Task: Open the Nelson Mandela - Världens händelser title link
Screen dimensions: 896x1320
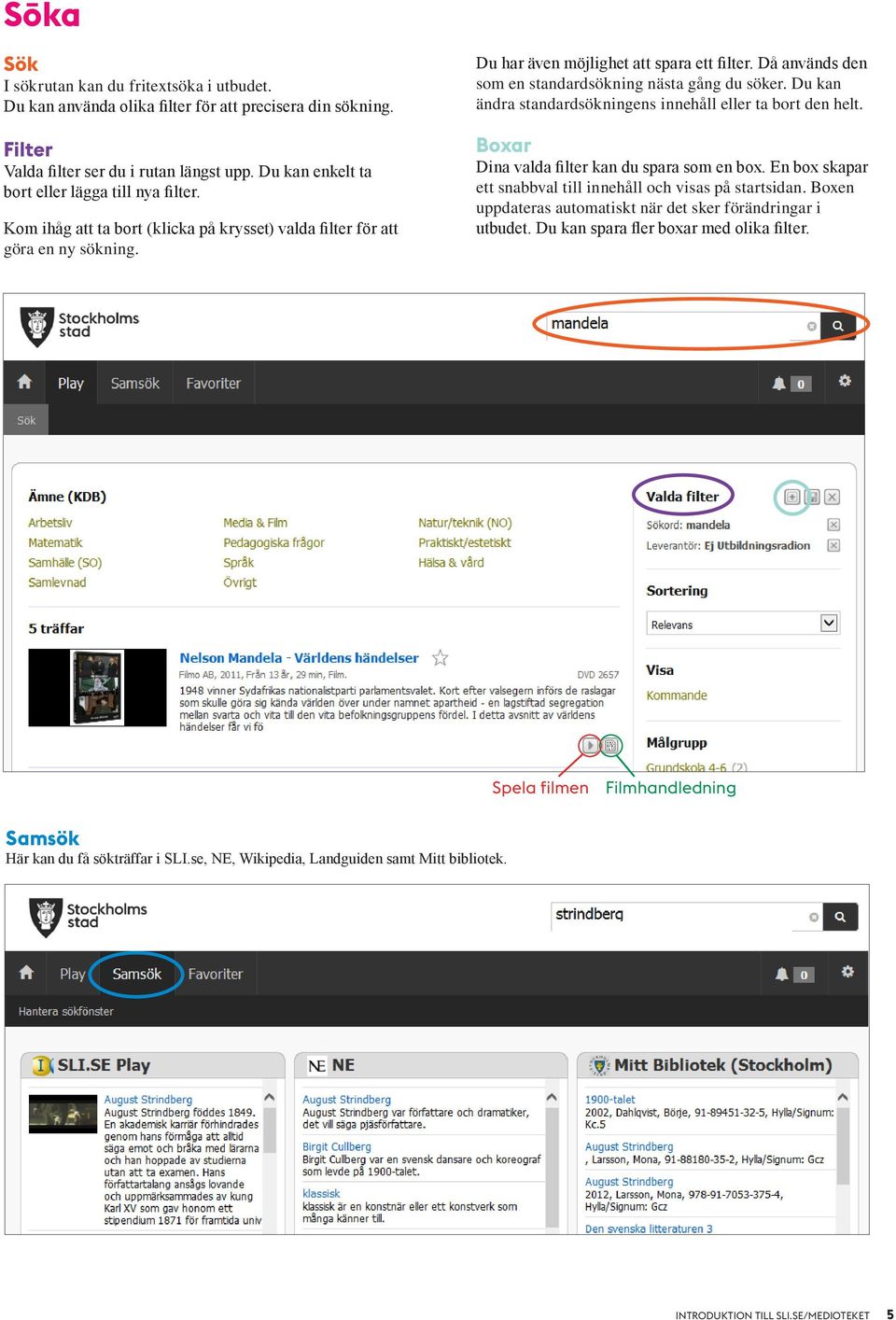Action: [x=299, y=658]
